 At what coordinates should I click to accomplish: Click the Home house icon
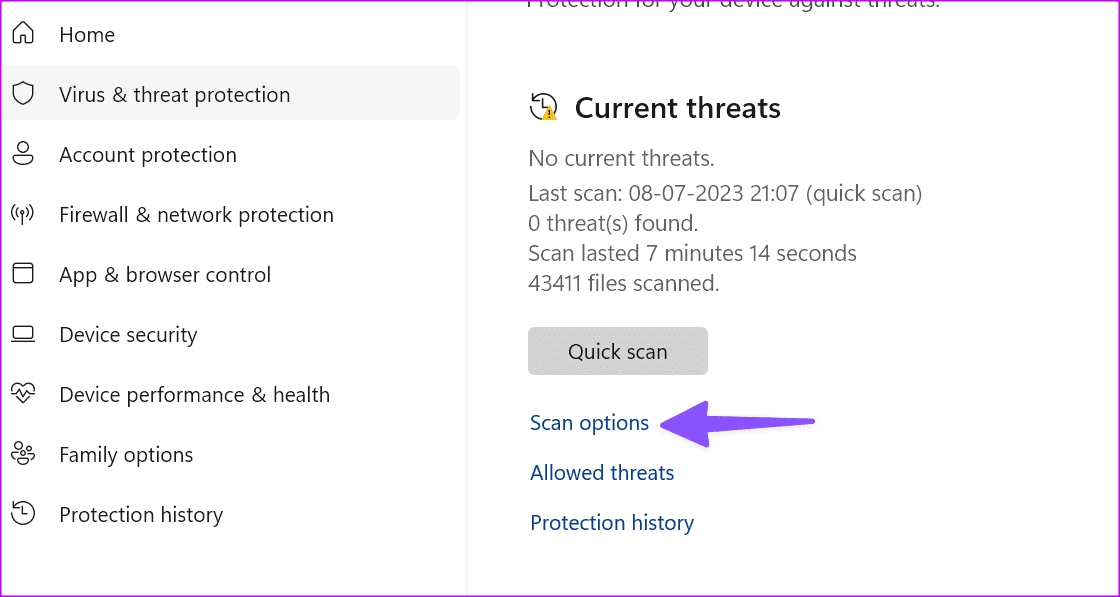[x=22, y=34]
